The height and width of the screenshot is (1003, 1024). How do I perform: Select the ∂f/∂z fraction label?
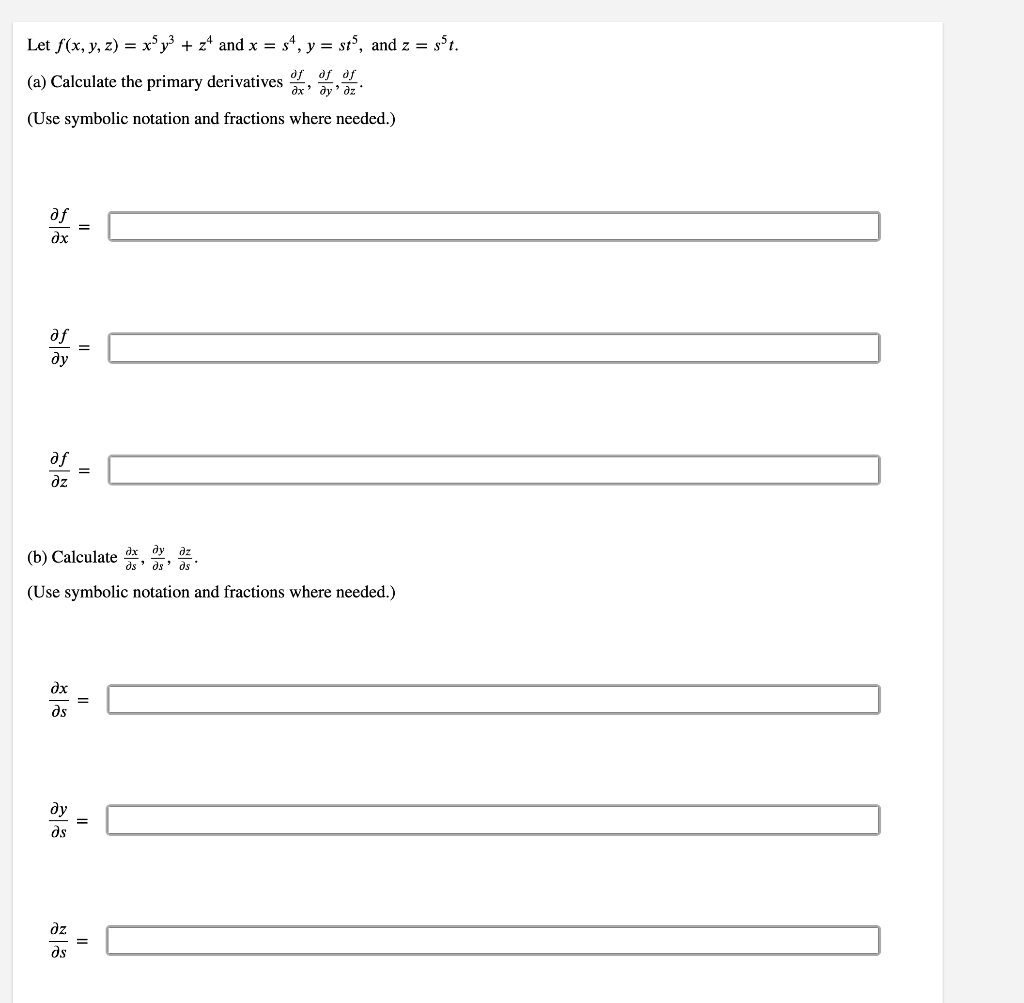pyautogui.click(x=59, y=468)
